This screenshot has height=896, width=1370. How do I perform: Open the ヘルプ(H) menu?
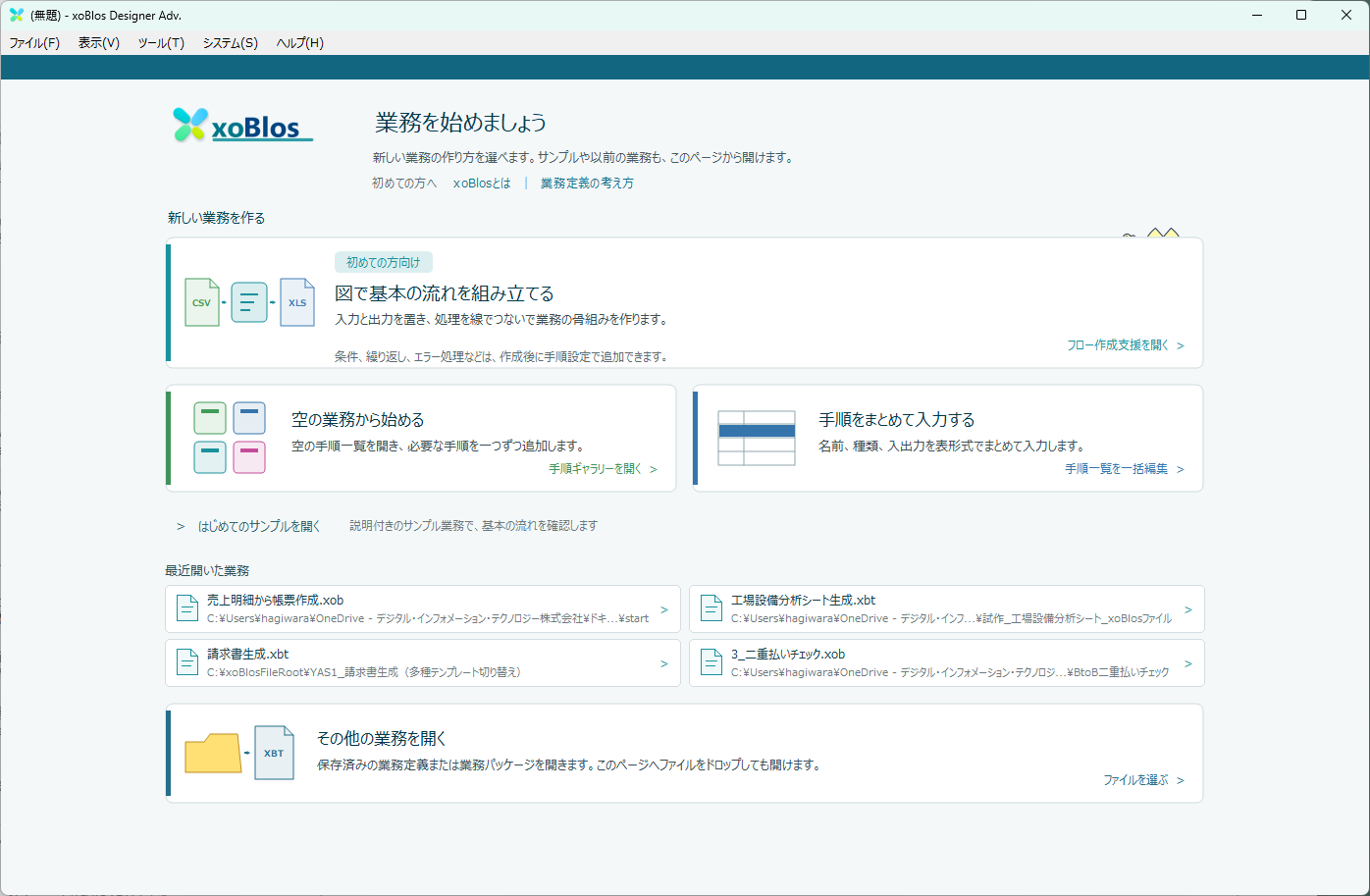tap(300, 43)
